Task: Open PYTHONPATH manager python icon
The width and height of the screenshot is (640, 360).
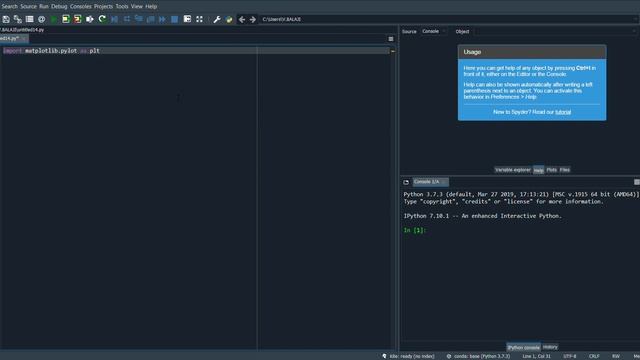Action: point(229,19)
